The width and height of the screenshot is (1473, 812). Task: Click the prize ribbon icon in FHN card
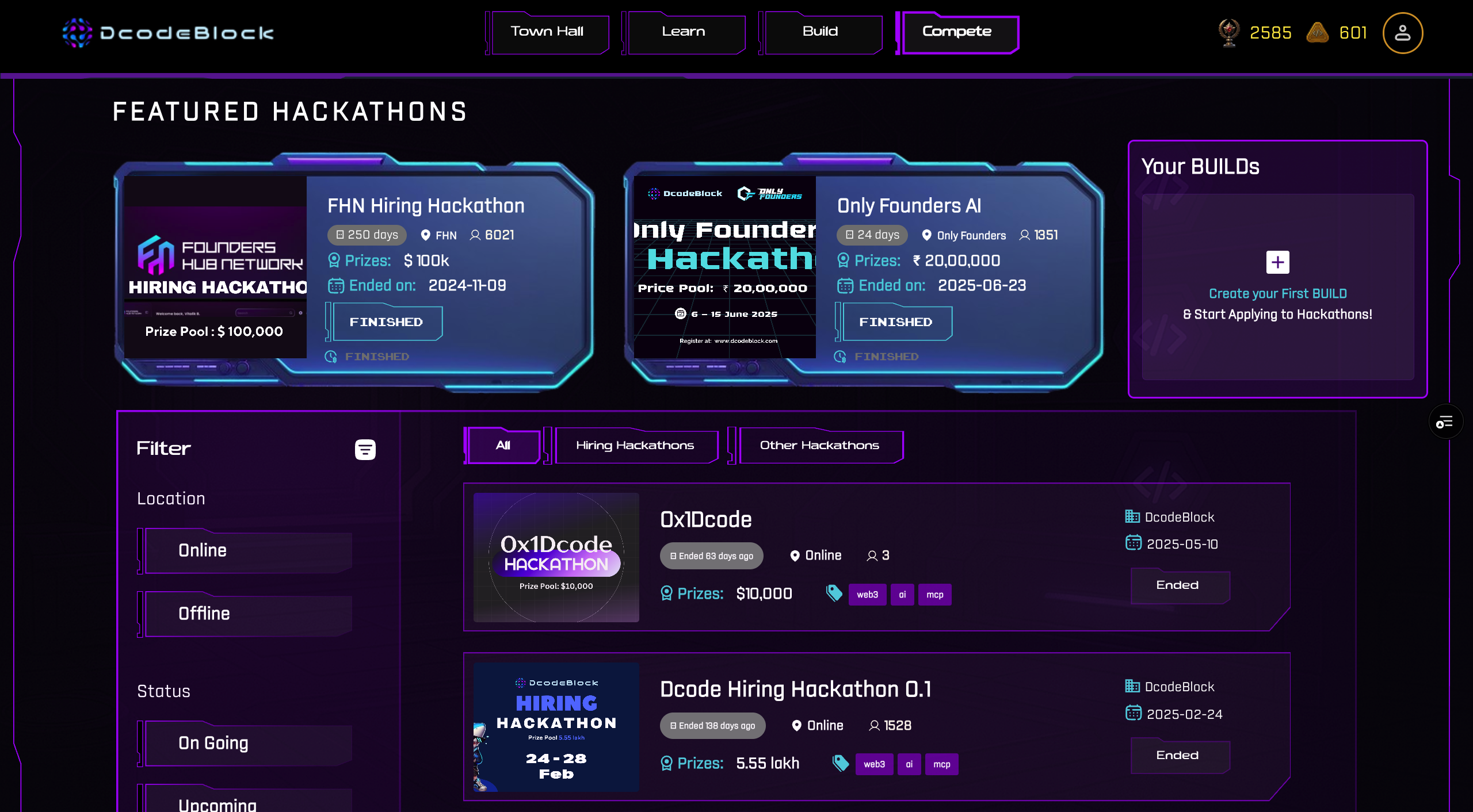[334, 261]
